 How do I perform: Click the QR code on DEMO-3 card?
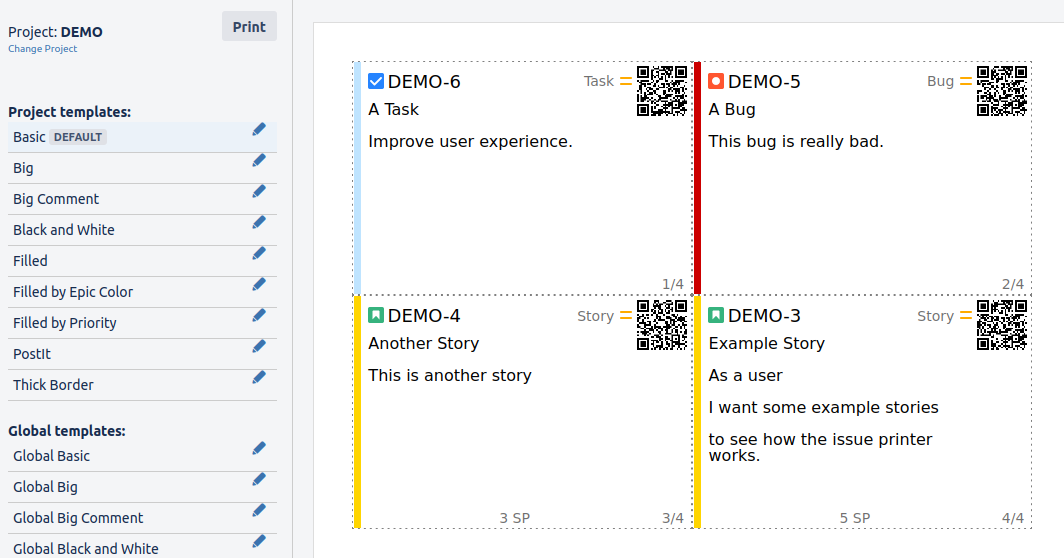(1002, 325)
